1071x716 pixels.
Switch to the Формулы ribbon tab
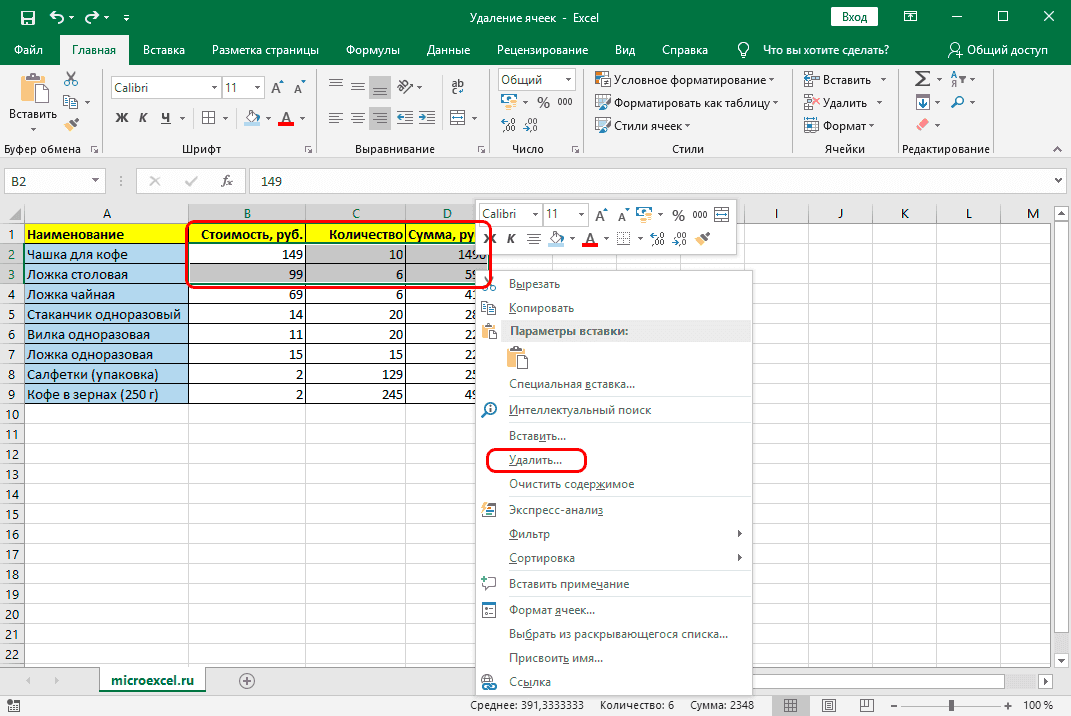pos(372,50)
